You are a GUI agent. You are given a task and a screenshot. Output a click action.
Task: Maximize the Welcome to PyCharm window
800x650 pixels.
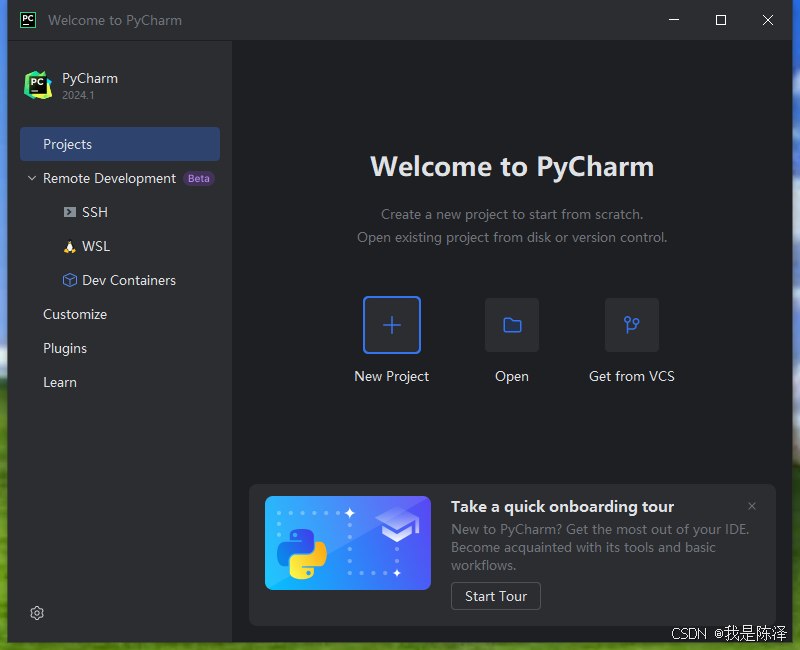[721, 20]
